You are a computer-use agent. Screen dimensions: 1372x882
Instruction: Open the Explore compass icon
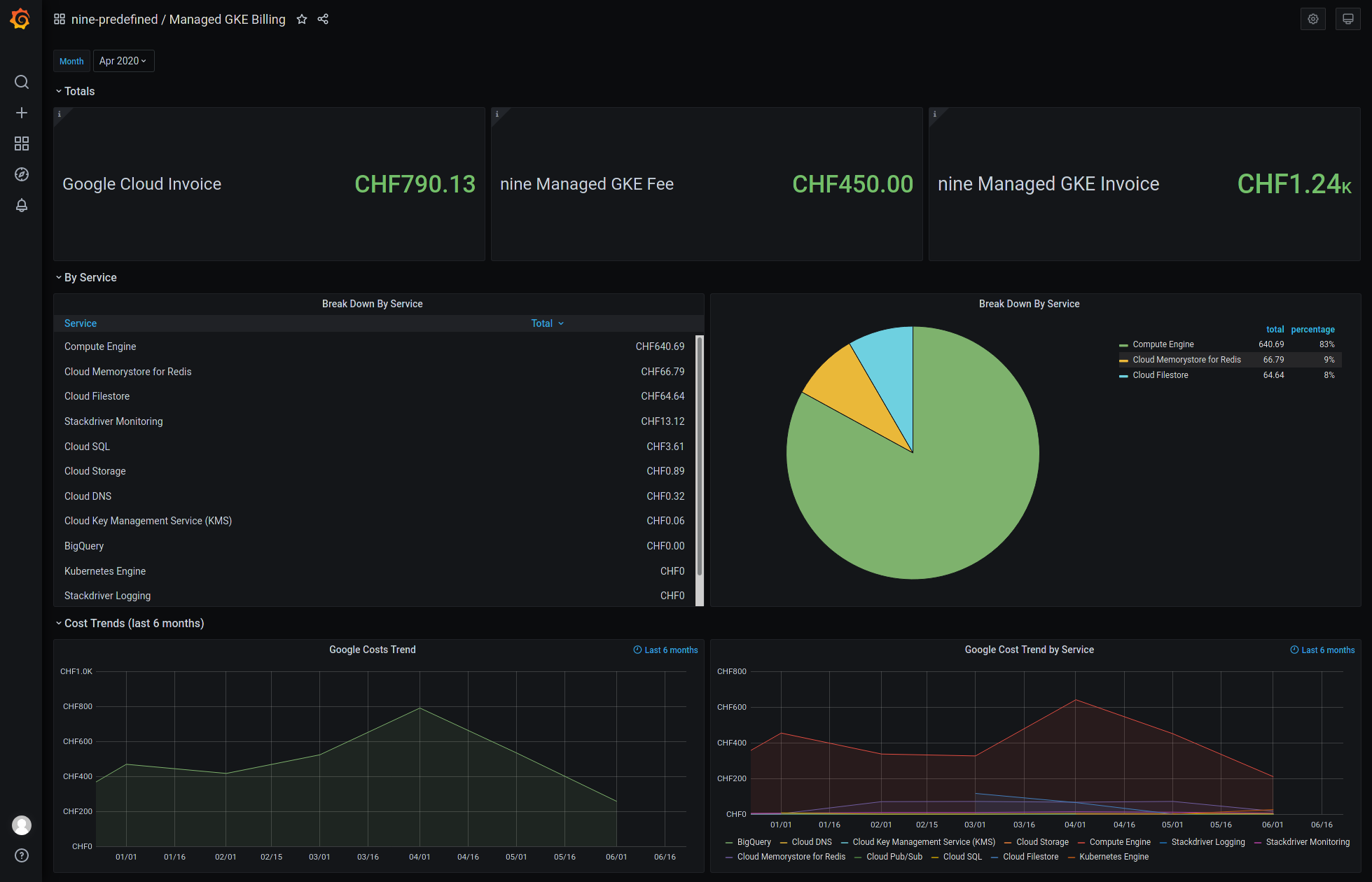[x=22, y=174]
